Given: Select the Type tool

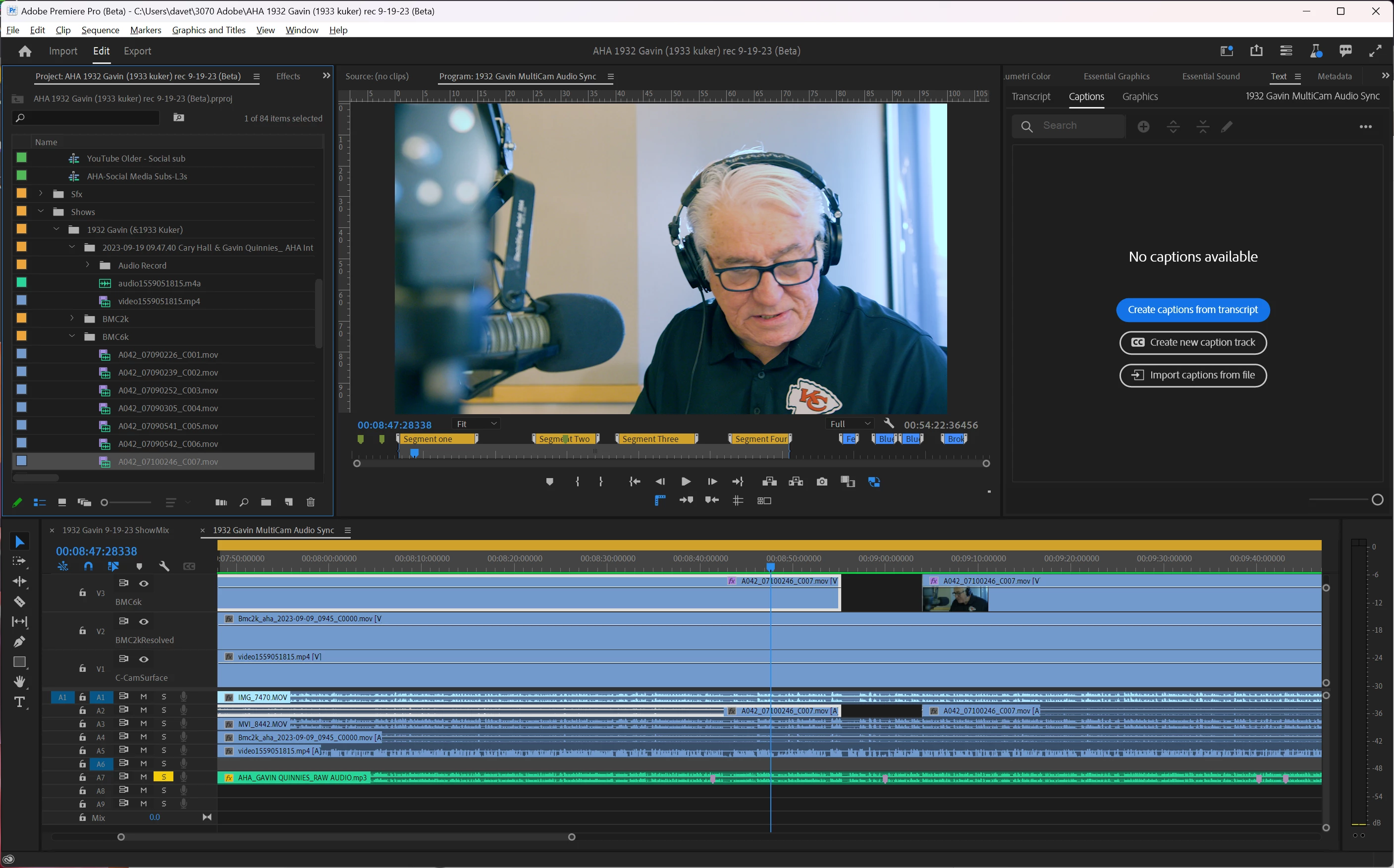Looking at the screenshot, I should tap(19, 702).
